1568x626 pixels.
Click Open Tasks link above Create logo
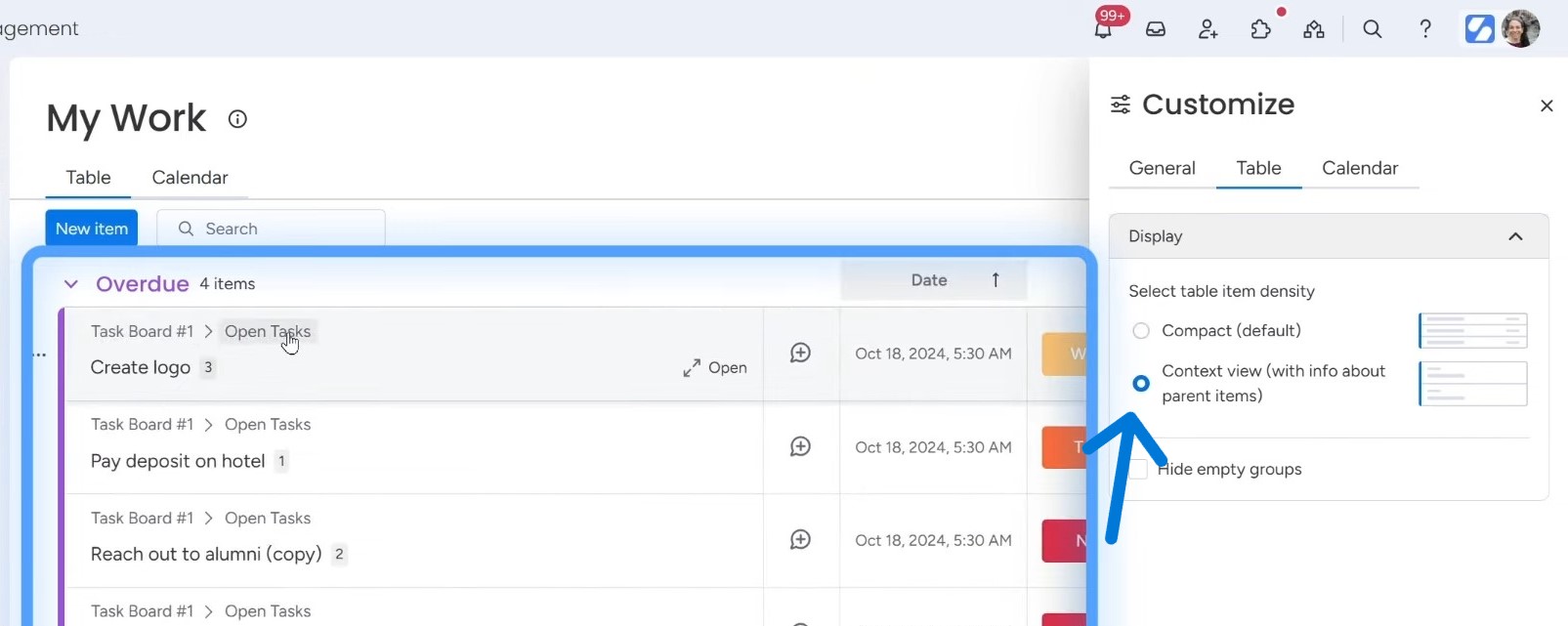tap(268, 332)
